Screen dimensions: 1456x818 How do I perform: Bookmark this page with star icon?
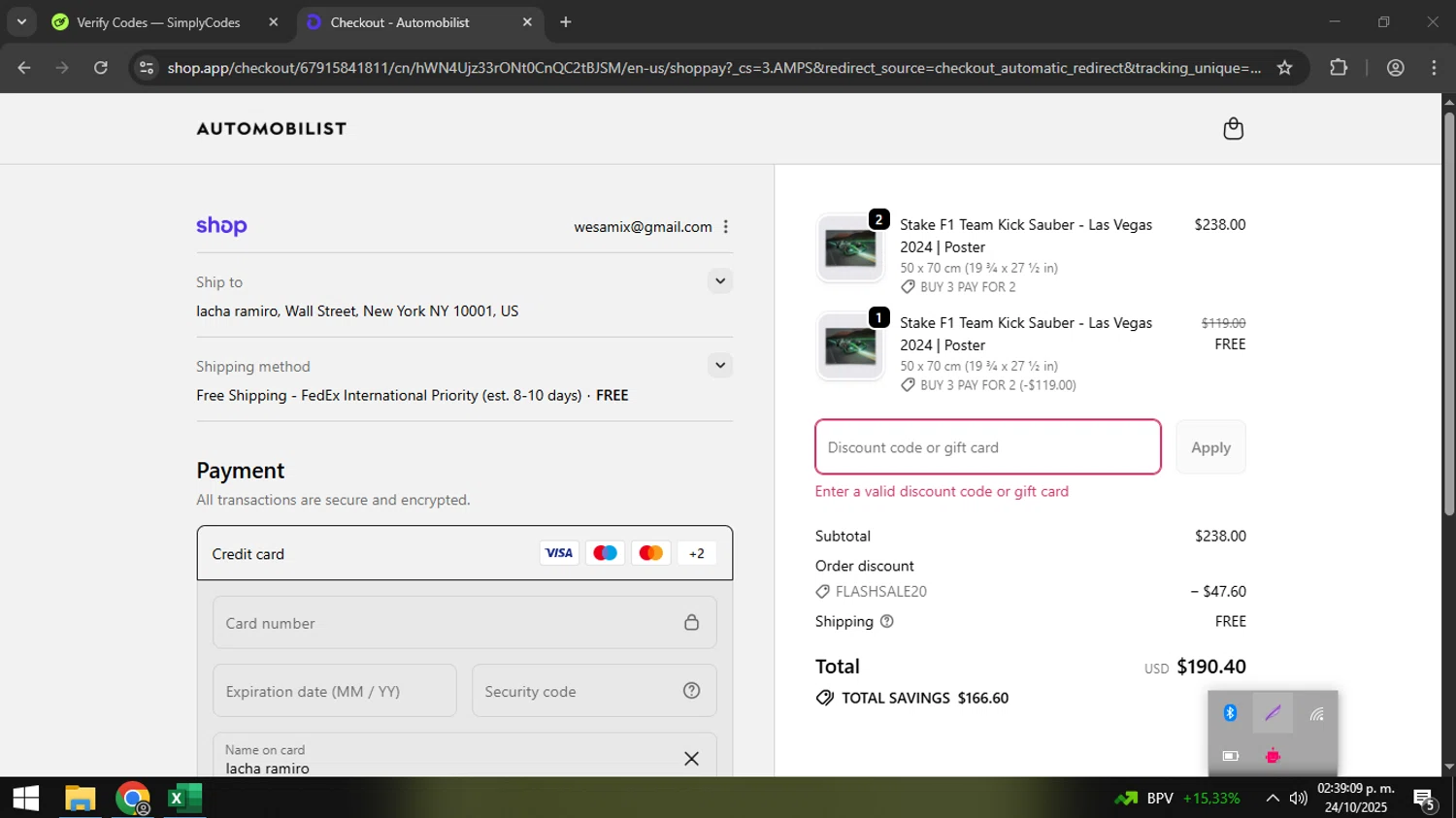pos(1284,67)
